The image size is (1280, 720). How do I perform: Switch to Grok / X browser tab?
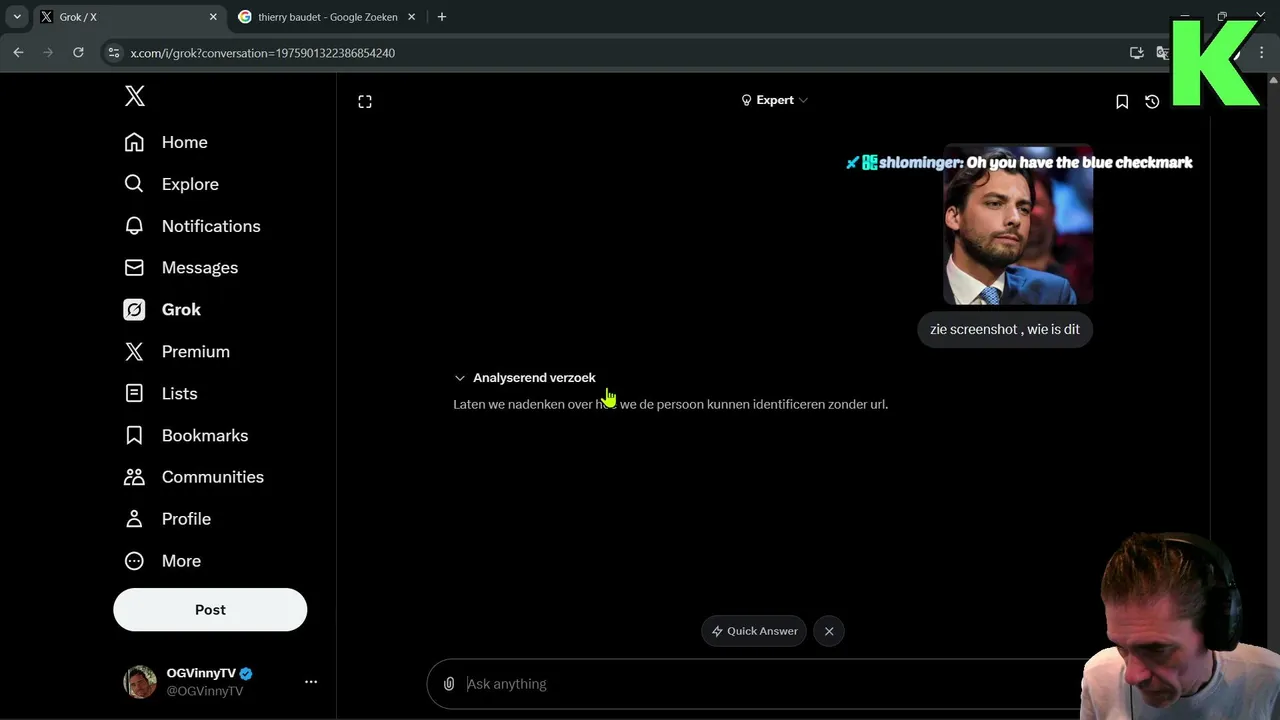(129, 17)
